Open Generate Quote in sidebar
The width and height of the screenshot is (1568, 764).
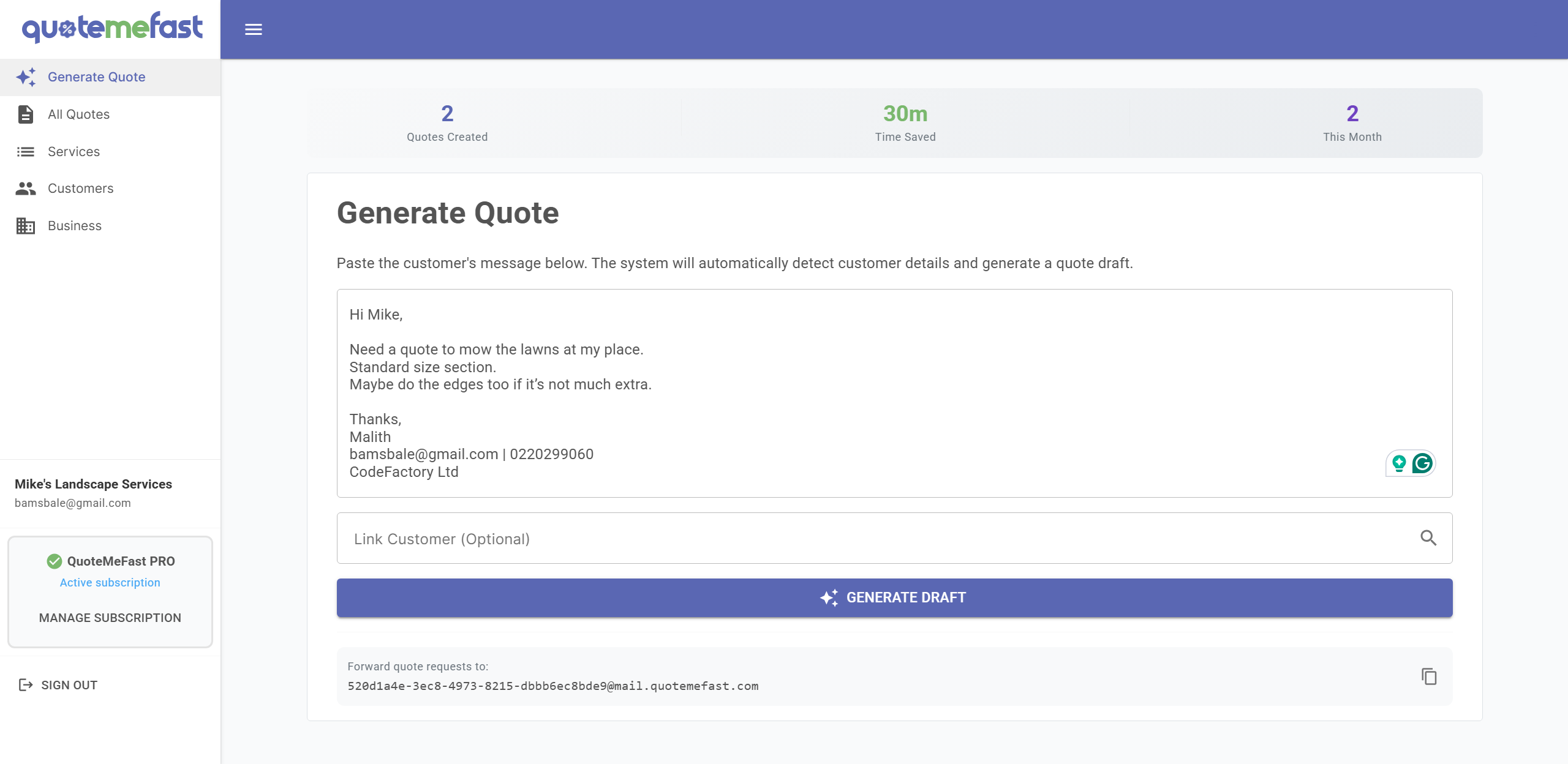pos(110,77)
